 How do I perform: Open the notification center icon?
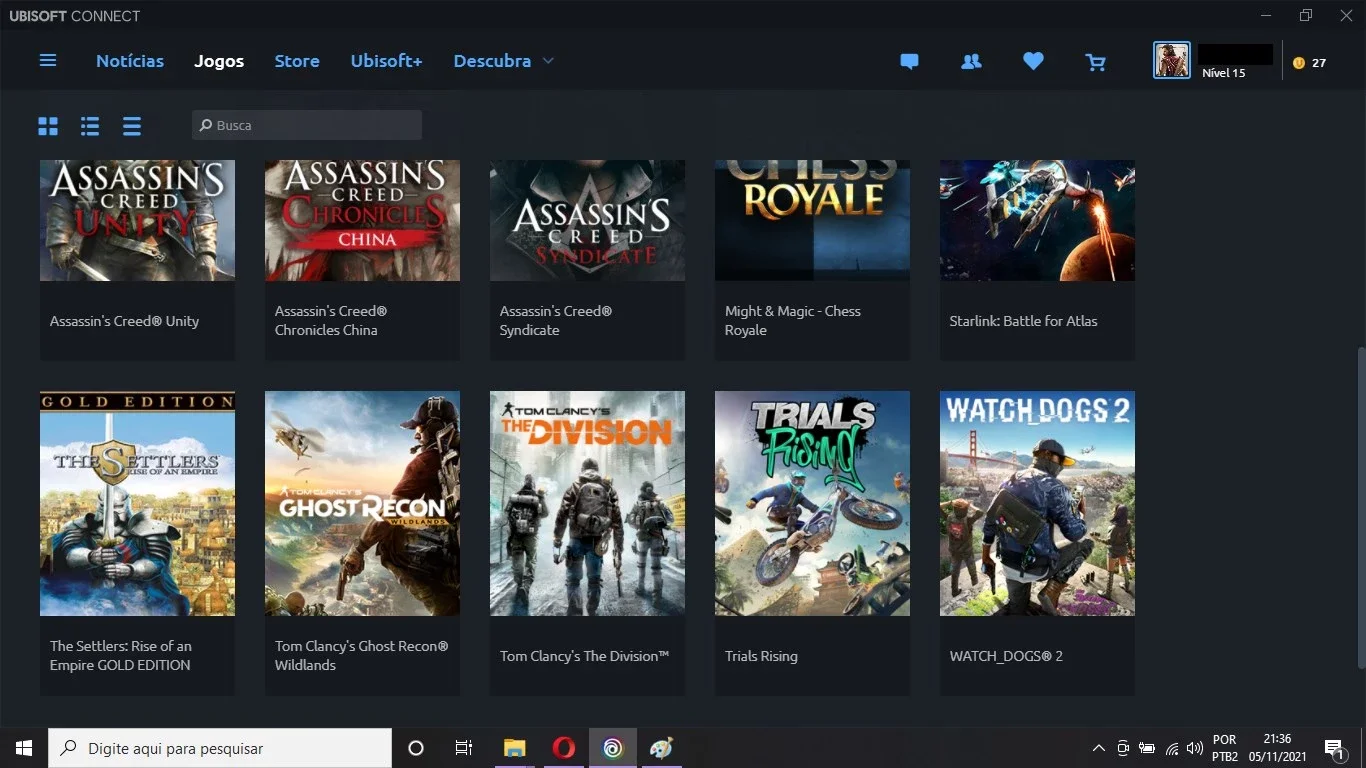[1334, 748]
